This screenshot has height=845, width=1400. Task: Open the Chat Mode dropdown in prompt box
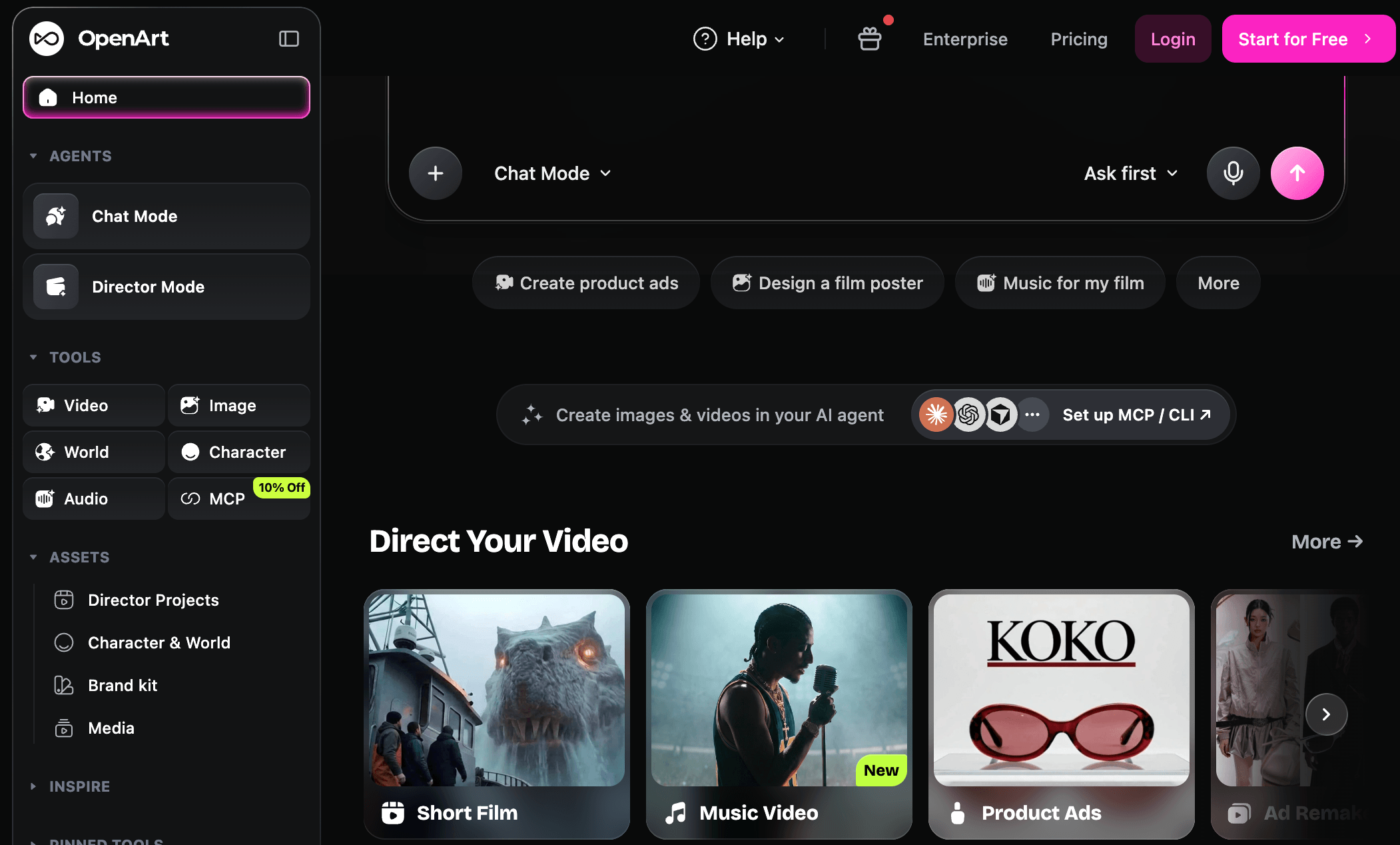pos(552,173)
